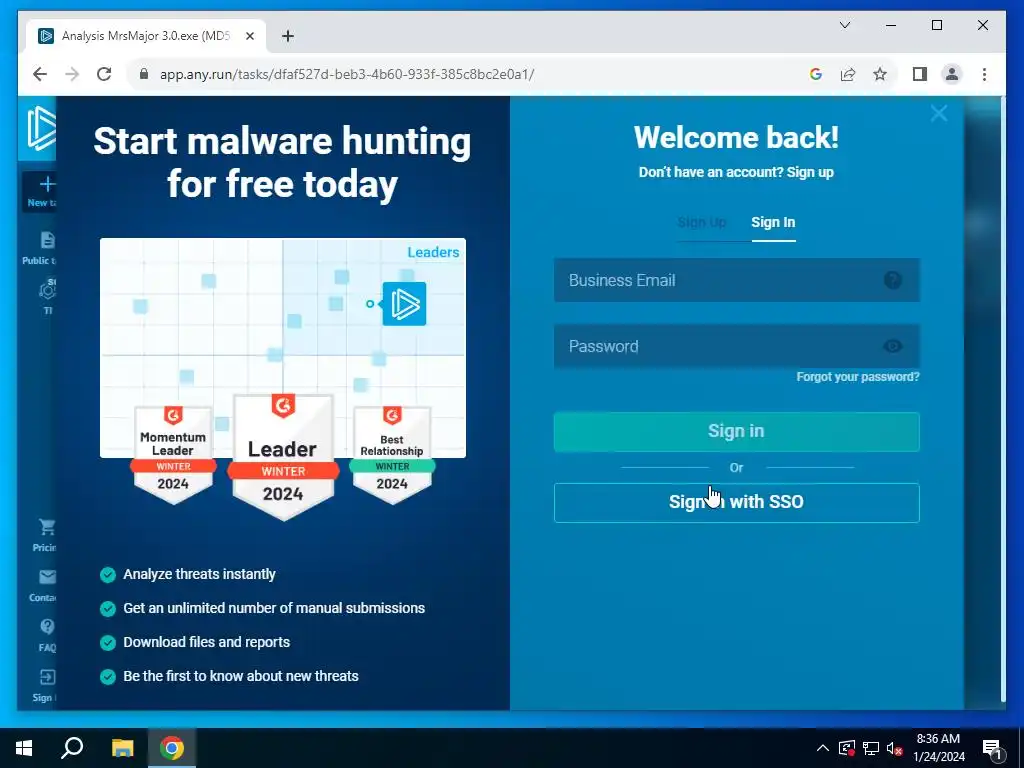The height and width of the screenshot is (768, 1024).
Task: Click the padlock site info icon
Action: click(x=144, y=74)
